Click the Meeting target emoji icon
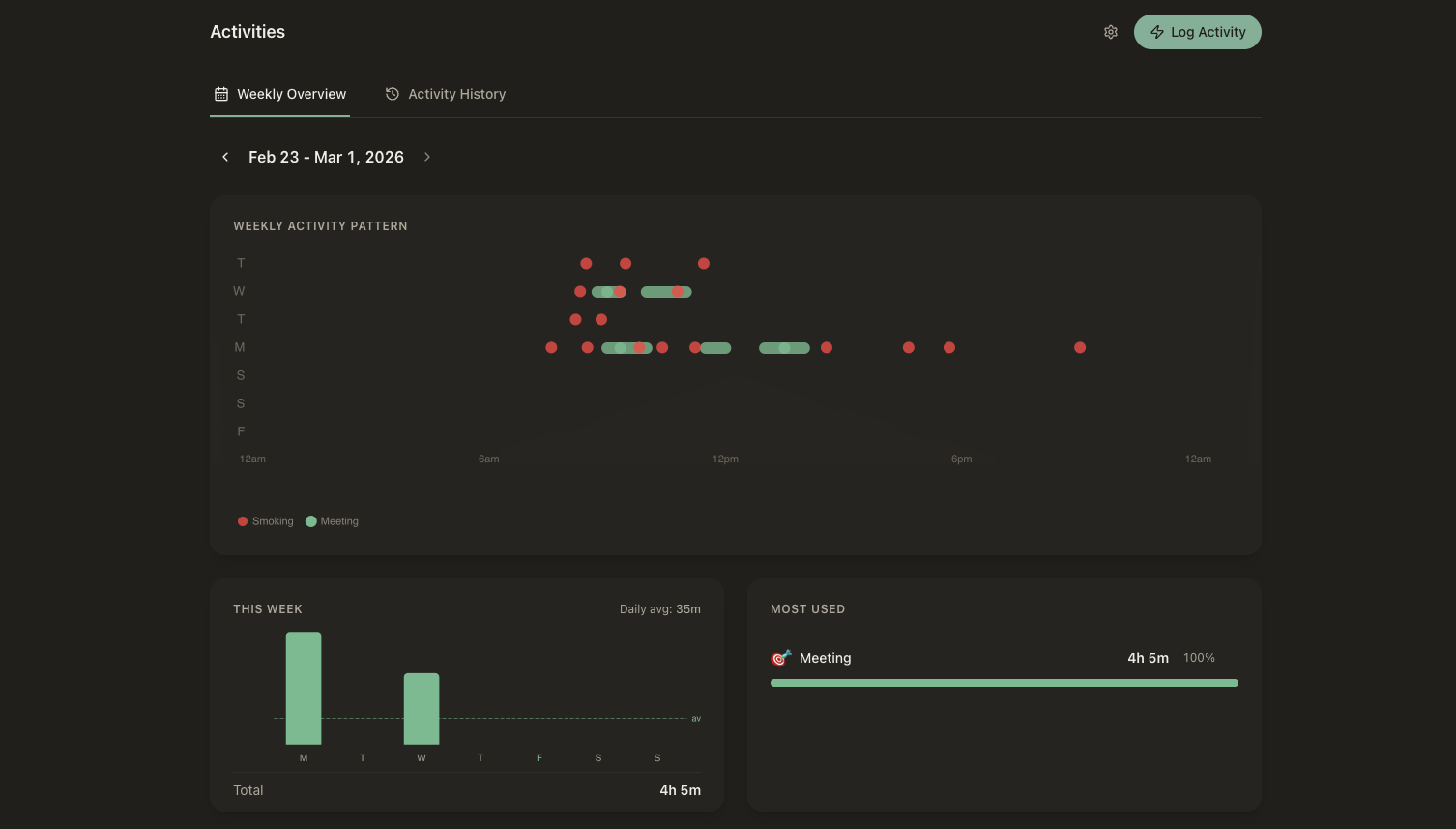The height and width of the screenshot is (829, 1456). [x=780, y=658]
